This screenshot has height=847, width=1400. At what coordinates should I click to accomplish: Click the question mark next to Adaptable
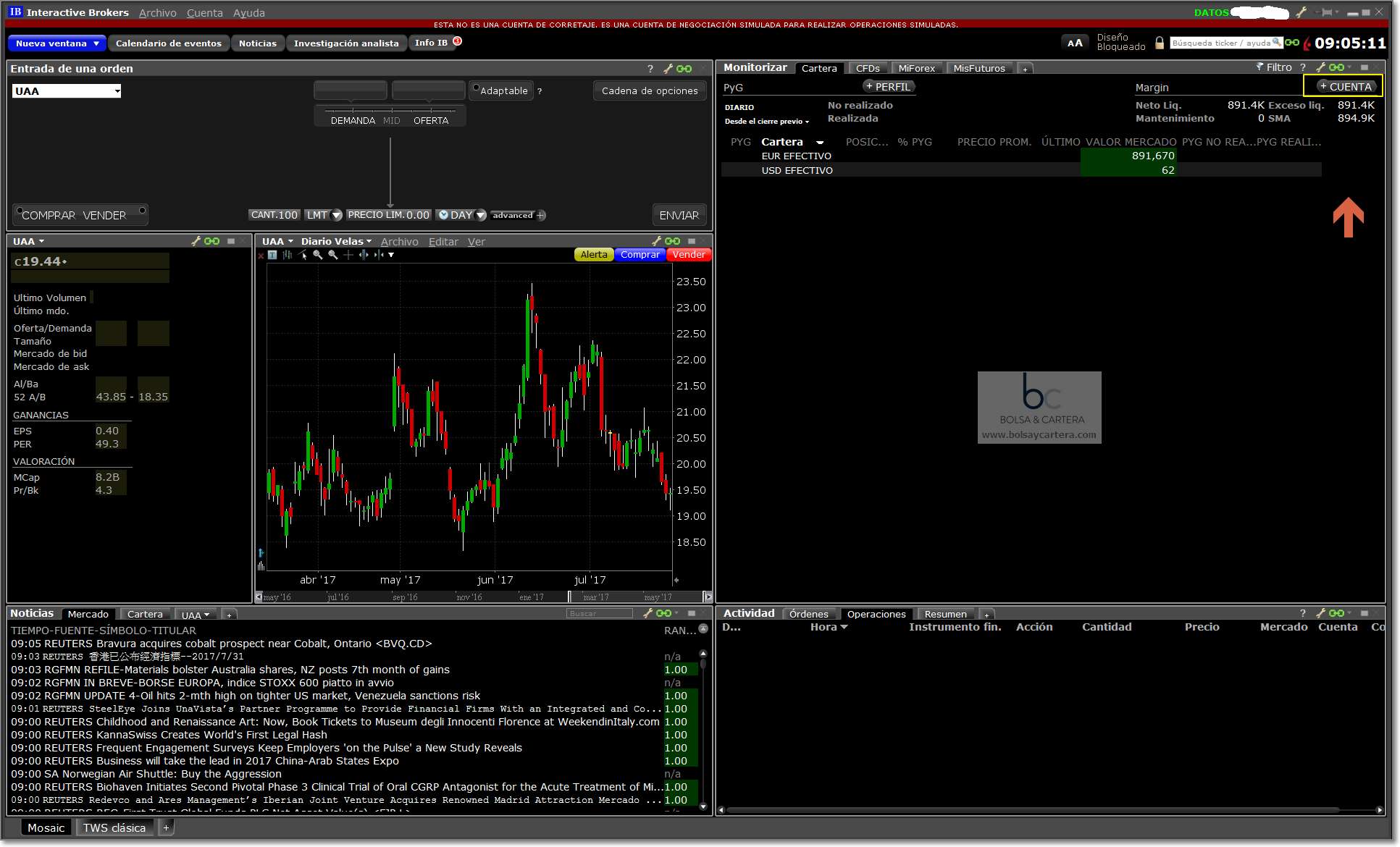[x=540, y=91]
